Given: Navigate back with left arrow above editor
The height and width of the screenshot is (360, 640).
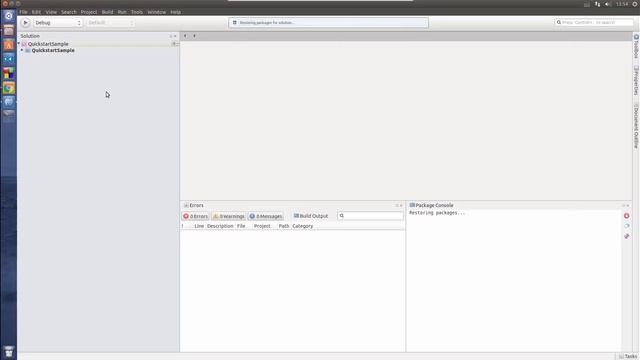Looking at the screenshot, I should (185, 36).
